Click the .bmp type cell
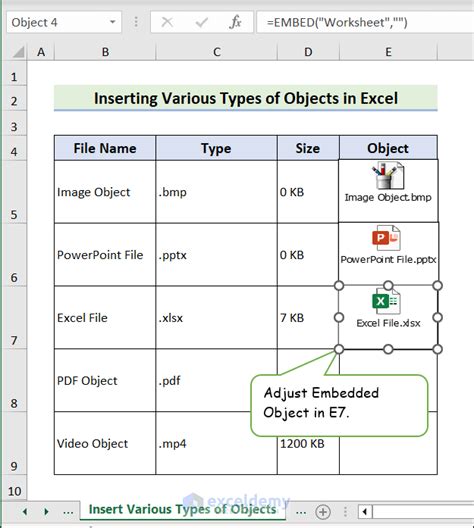474x528 pixels. 216,192
